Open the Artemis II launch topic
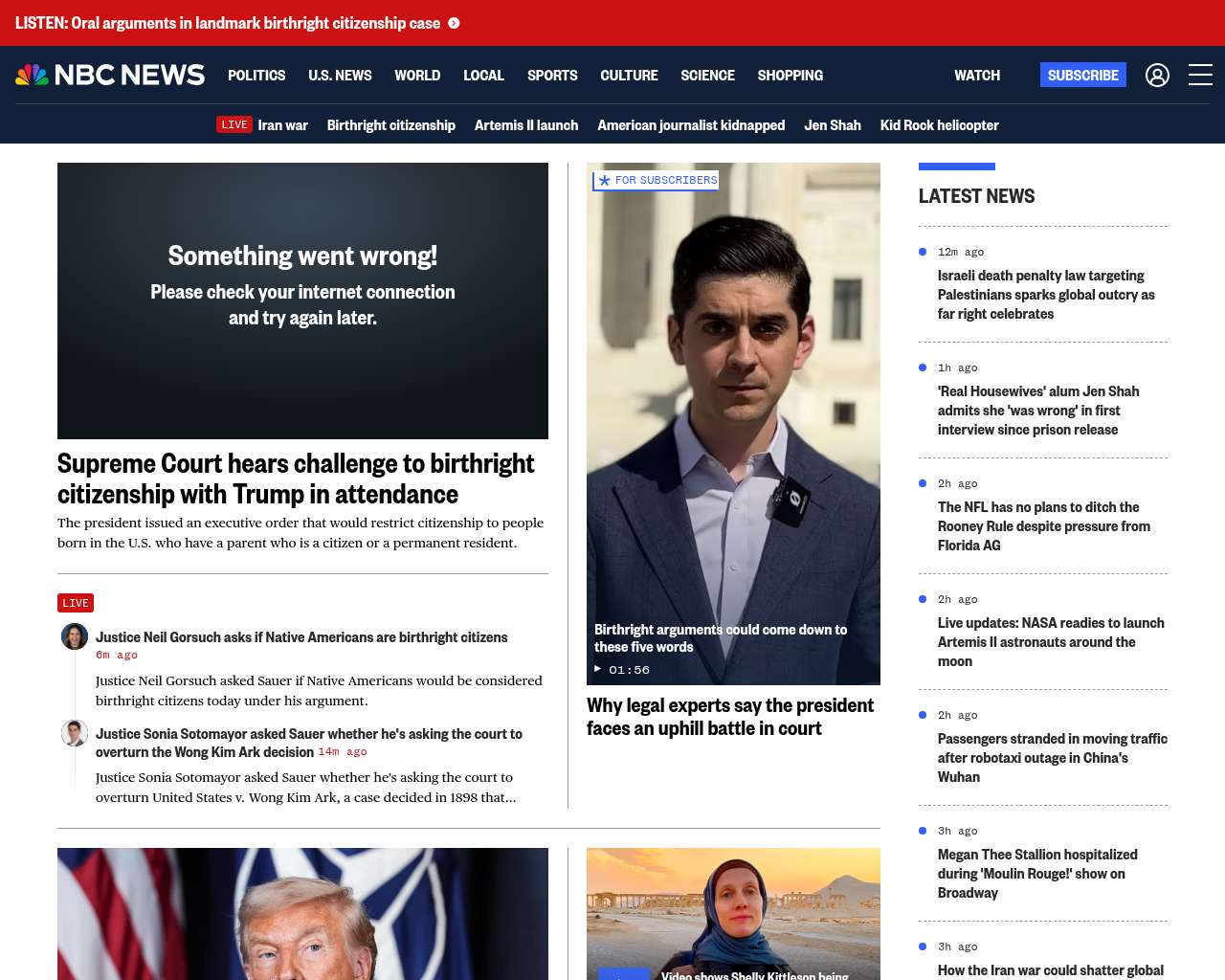 point(526,125)
